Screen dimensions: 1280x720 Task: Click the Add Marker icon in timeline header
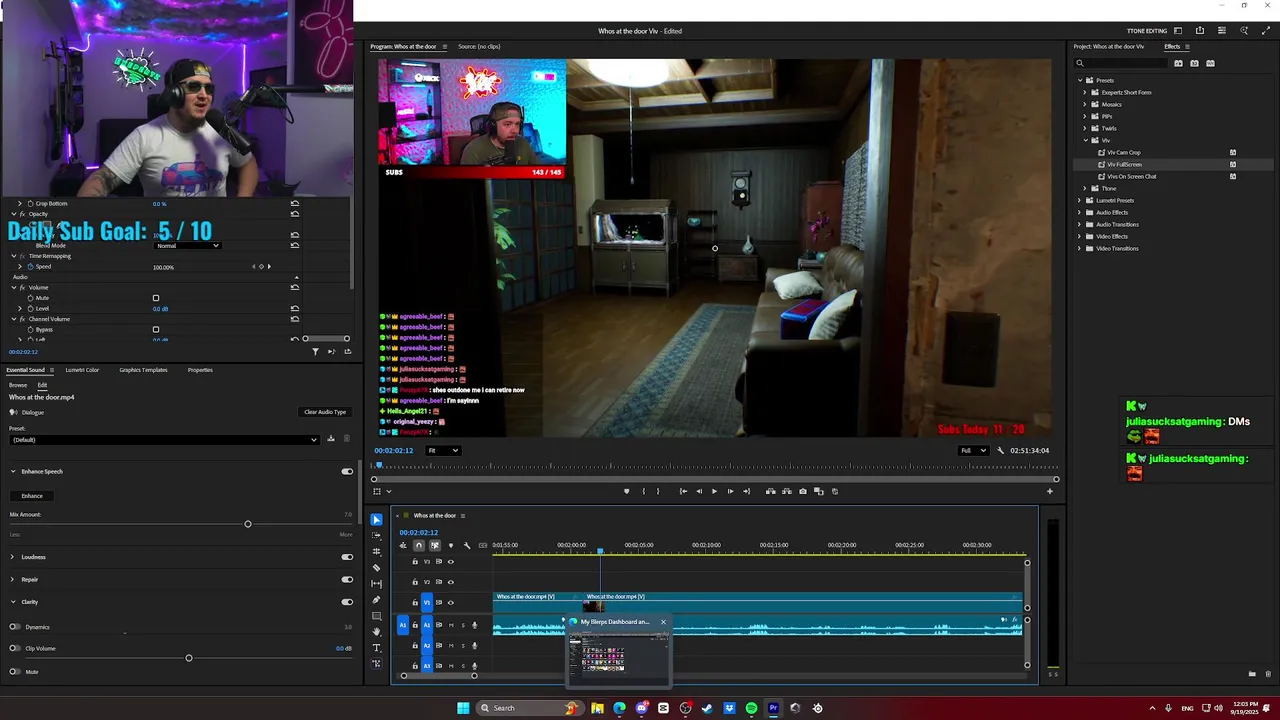tap(451, 545)
